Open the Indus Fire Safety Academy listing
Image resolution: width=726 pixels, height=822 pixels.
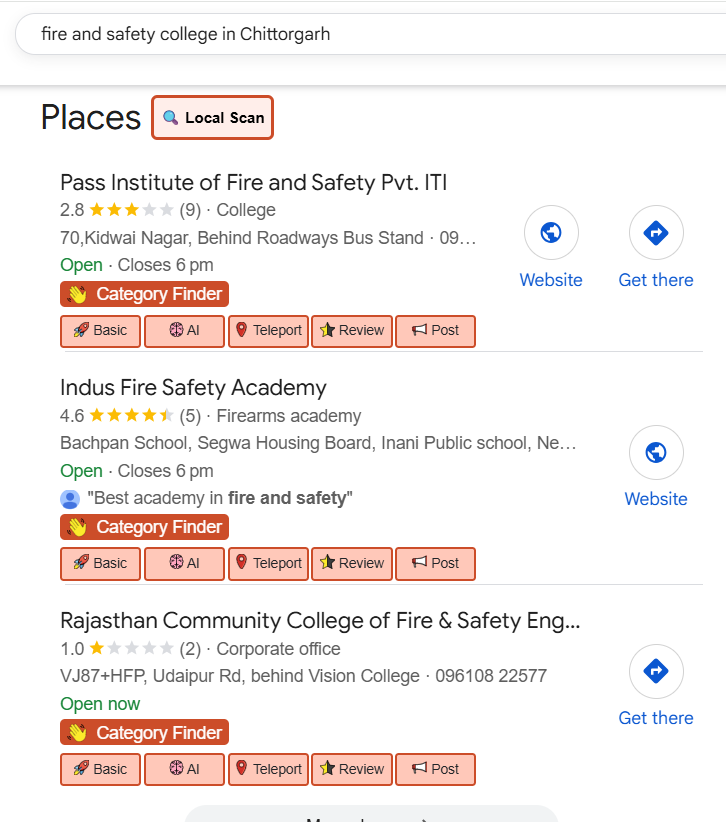tap(193, 388)
